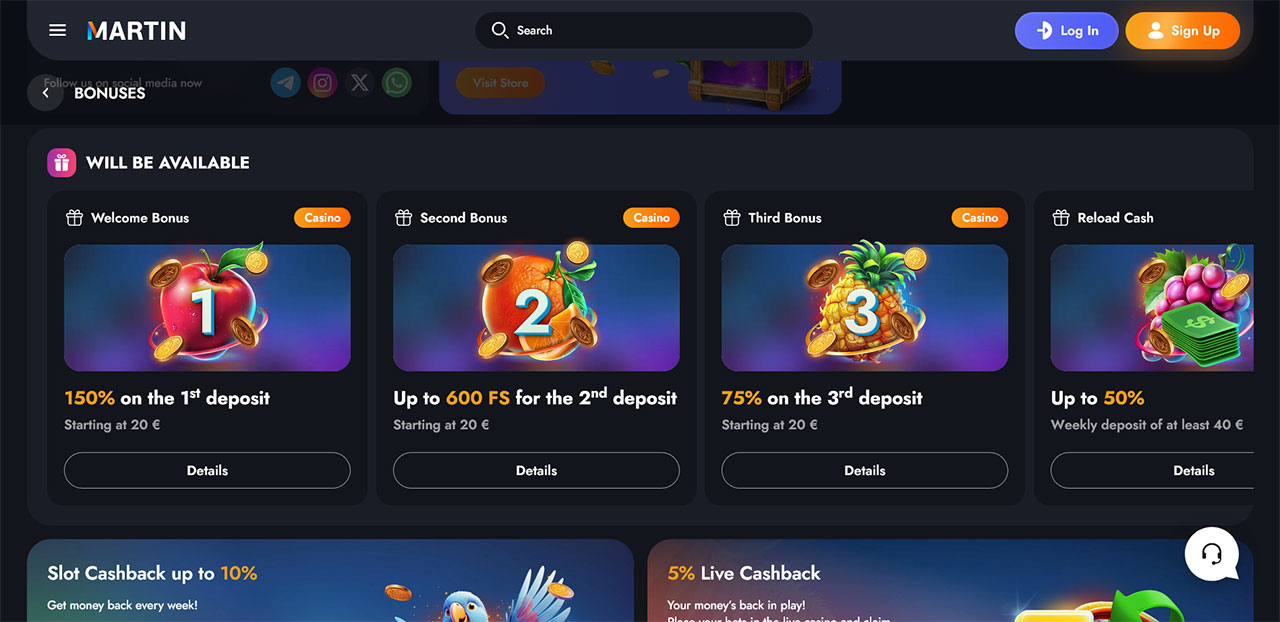
Task: Select the Third Bonus pineapple image
Action: point(865,308)
